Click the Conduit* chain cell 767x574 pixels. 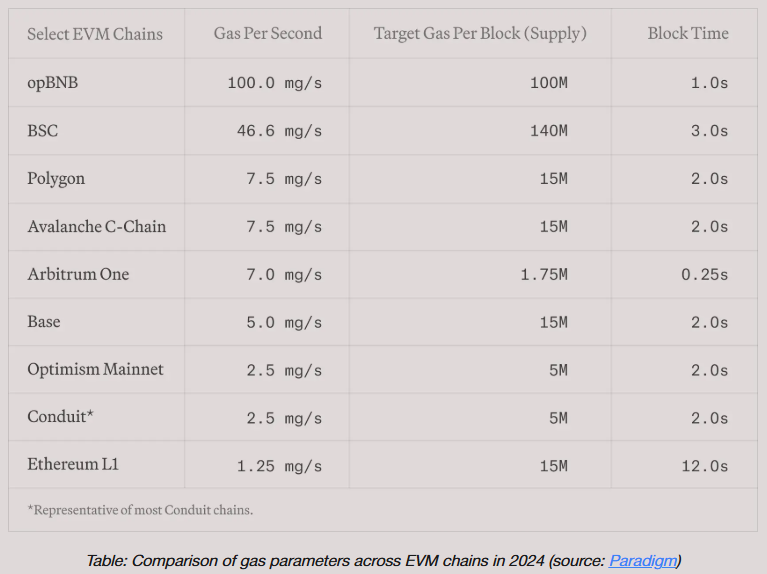point(60,417)
